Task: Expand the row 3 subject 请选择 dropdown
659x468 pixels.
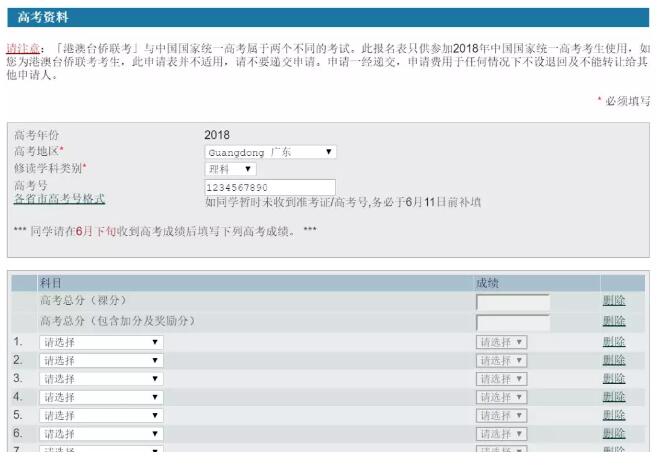Action: pyautogui.click(x=101, y=379)
